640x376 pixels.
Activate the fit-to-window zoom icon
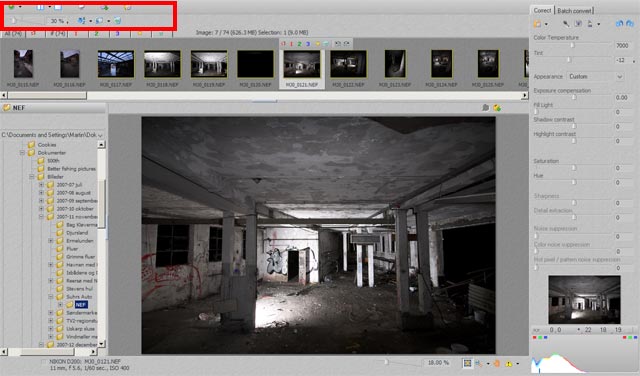click(x=467, y=363)
